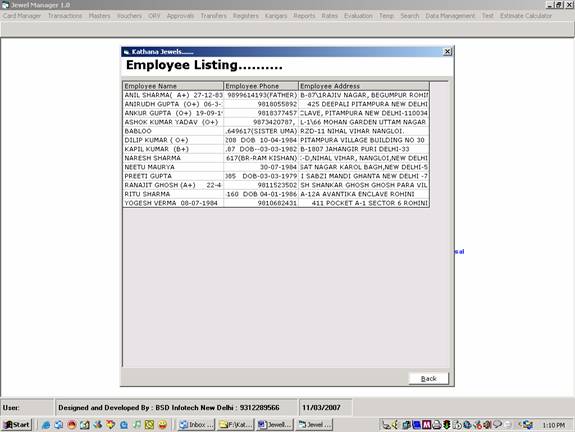Click the smiley face quick launch icon
Viewport: 575px width, 432px height.
(162, 425)
